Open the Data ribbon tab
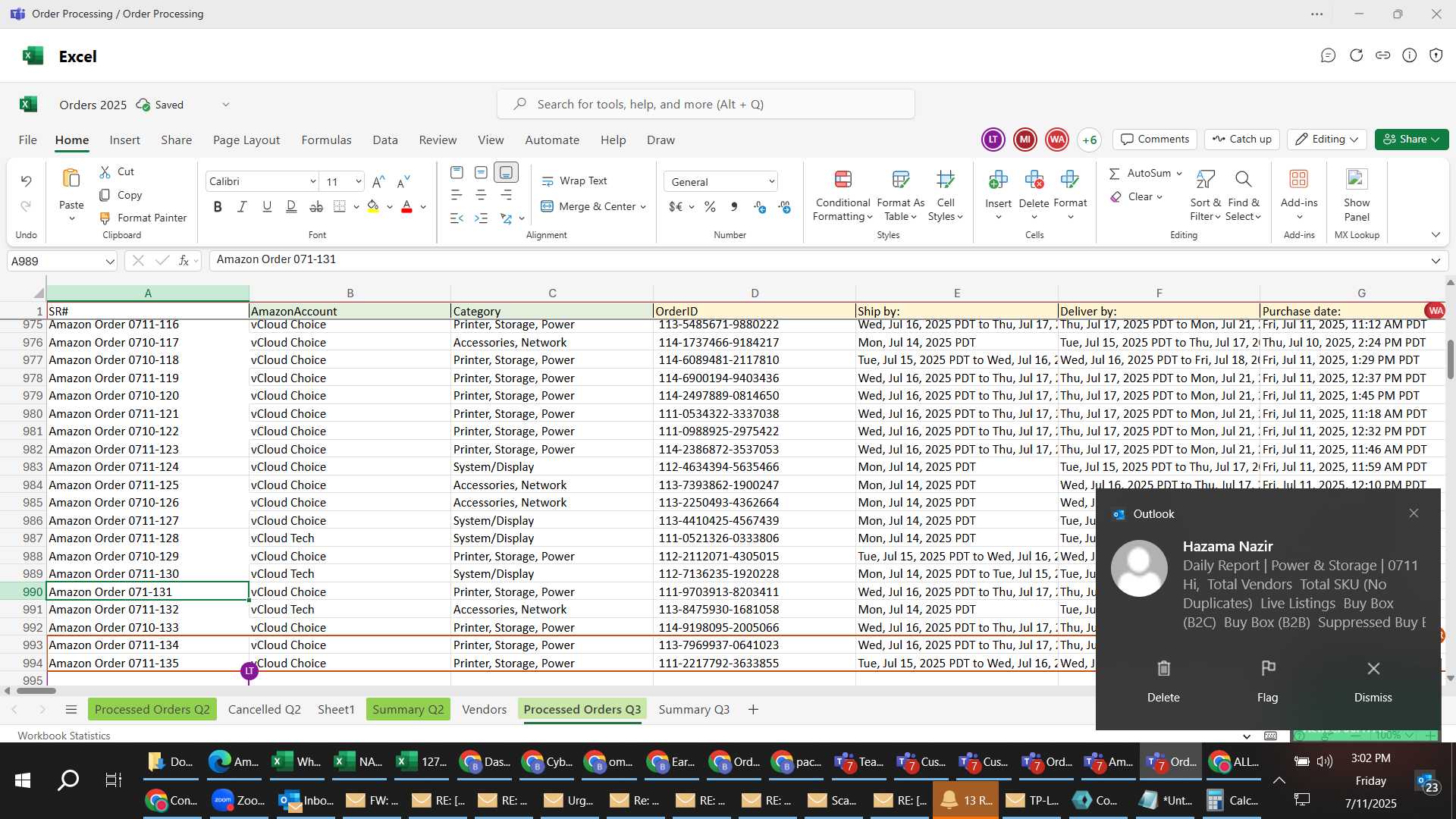 [384, 140]
